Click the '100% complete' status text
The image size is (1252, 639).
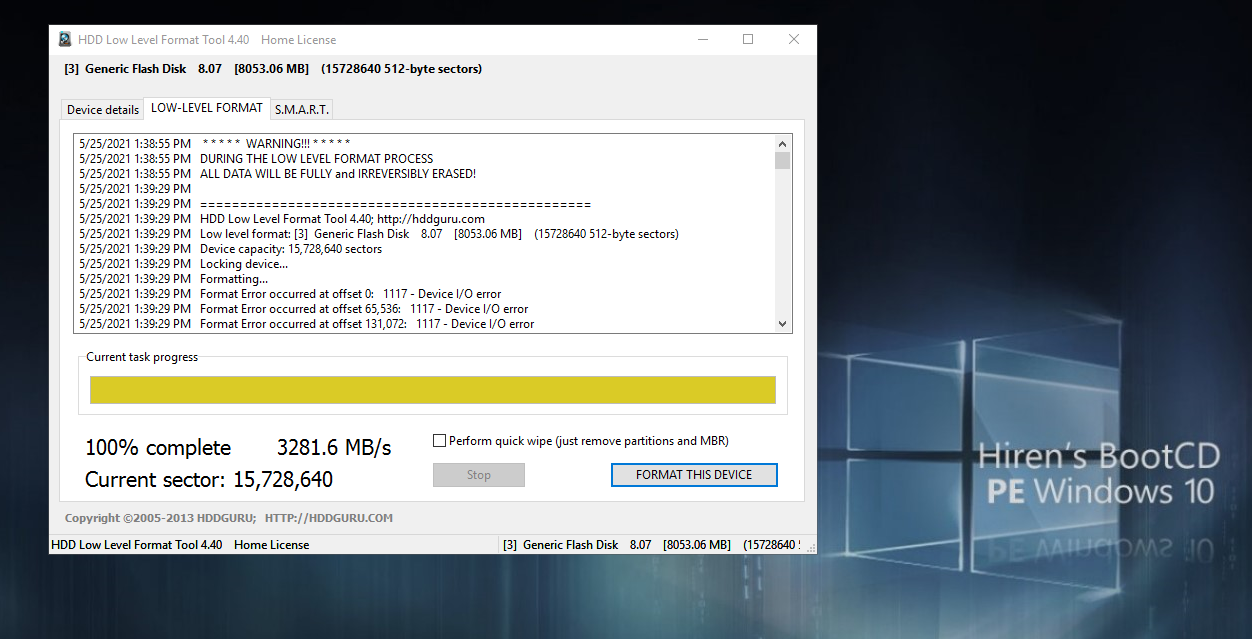(x=158, y=448)
